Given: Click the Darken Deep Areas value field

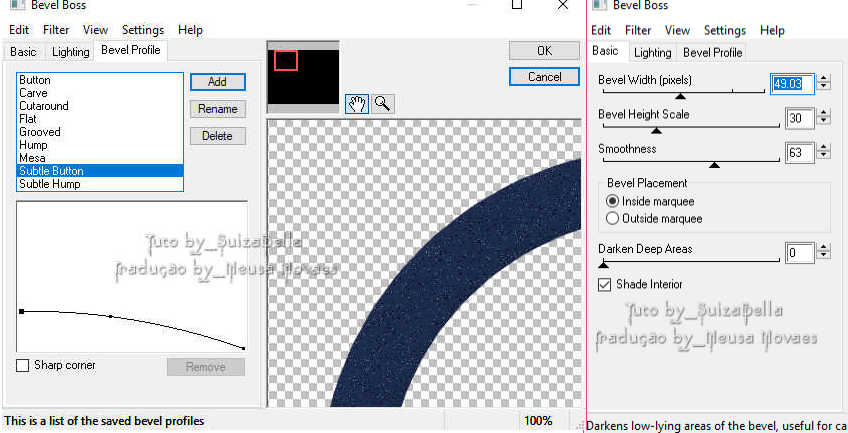Looking at the screenshot, I should click(x=799, y=252).
